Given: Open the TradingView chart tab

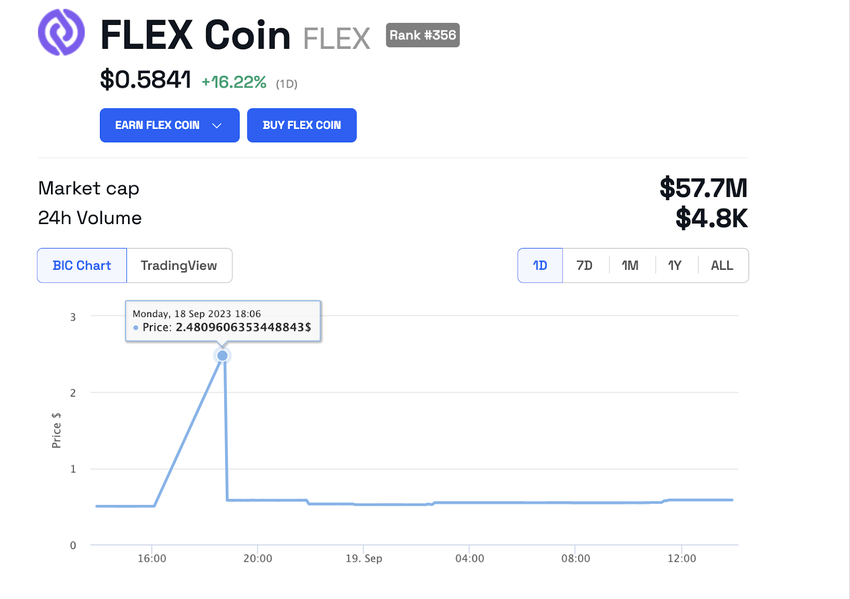Looking at the screenshot, I should point(179,266).
